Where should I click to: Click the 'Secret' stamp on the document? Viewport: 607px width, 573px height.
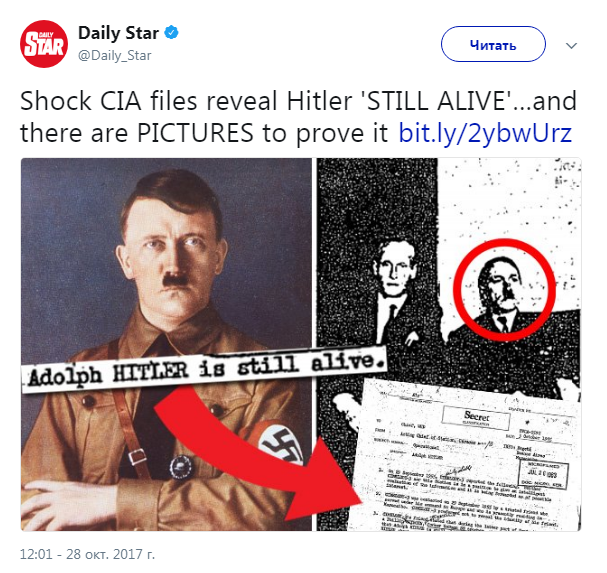(x=476, y=417)
